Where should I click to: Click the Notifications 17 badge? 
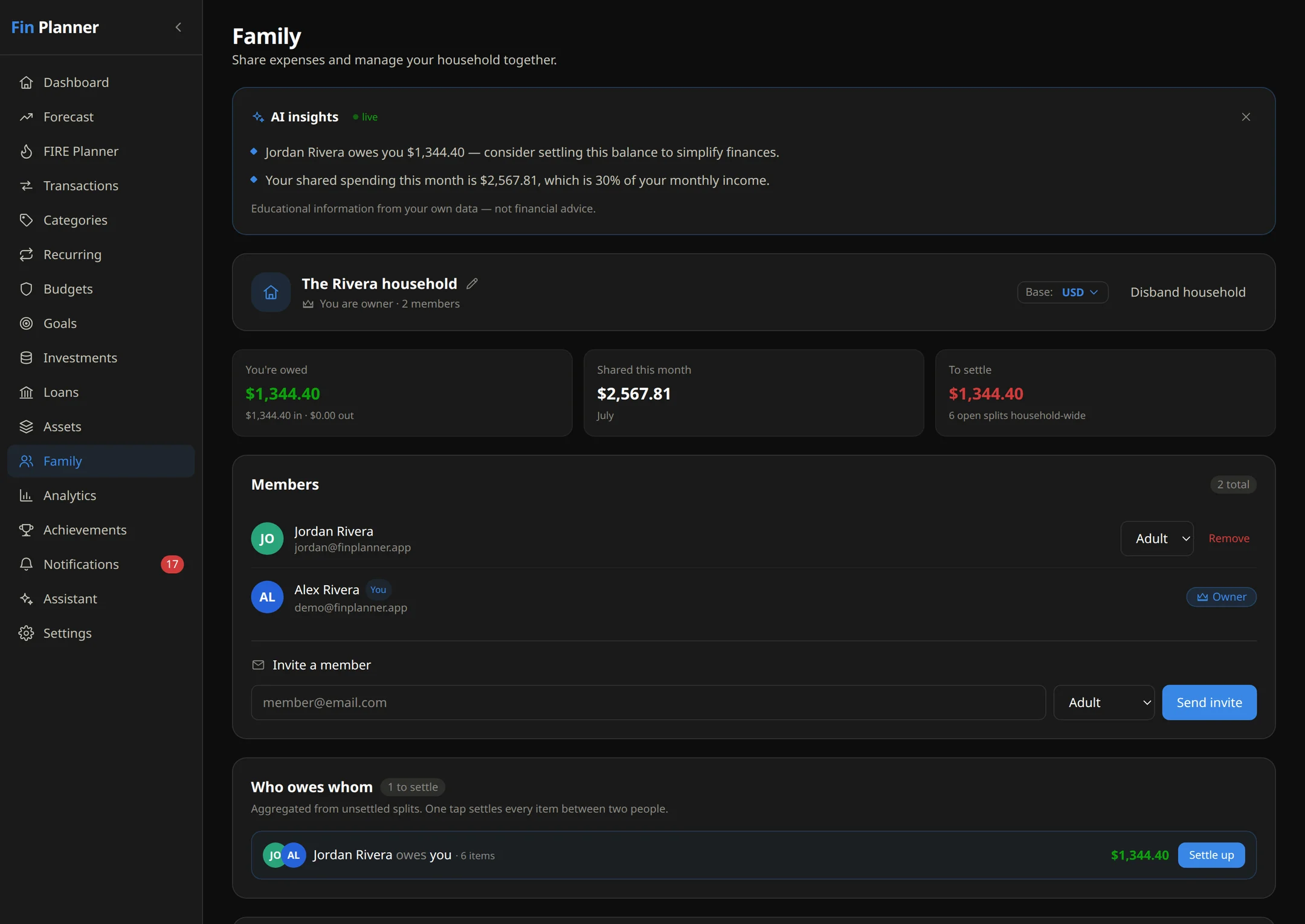click(x=172, y=564)
